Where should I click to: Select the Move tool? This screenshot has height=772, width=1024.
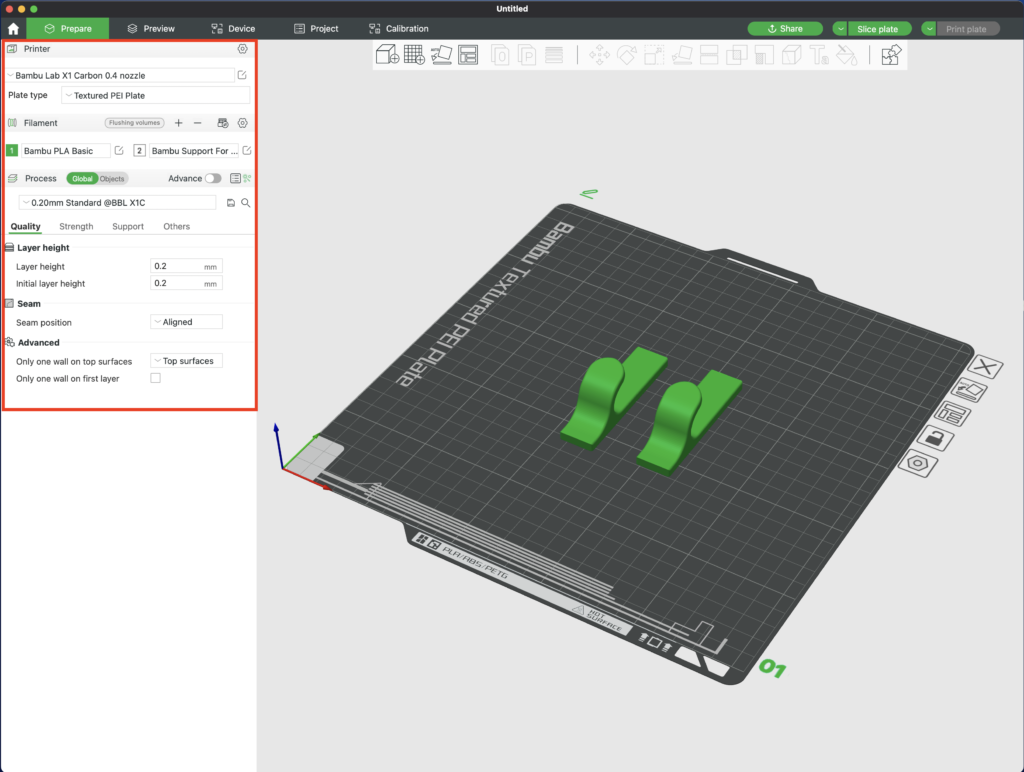600,56
